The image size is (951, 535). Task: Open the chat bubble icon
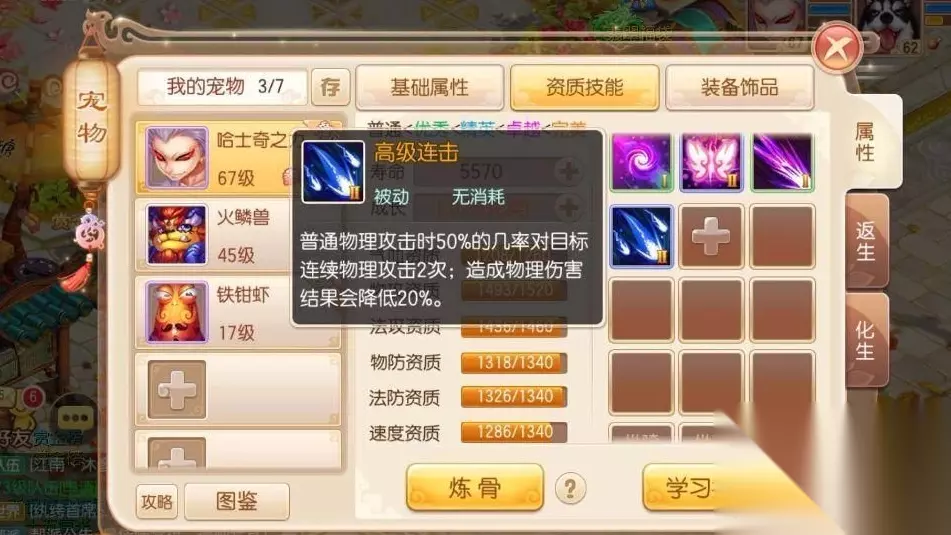(x=75, y=417)
